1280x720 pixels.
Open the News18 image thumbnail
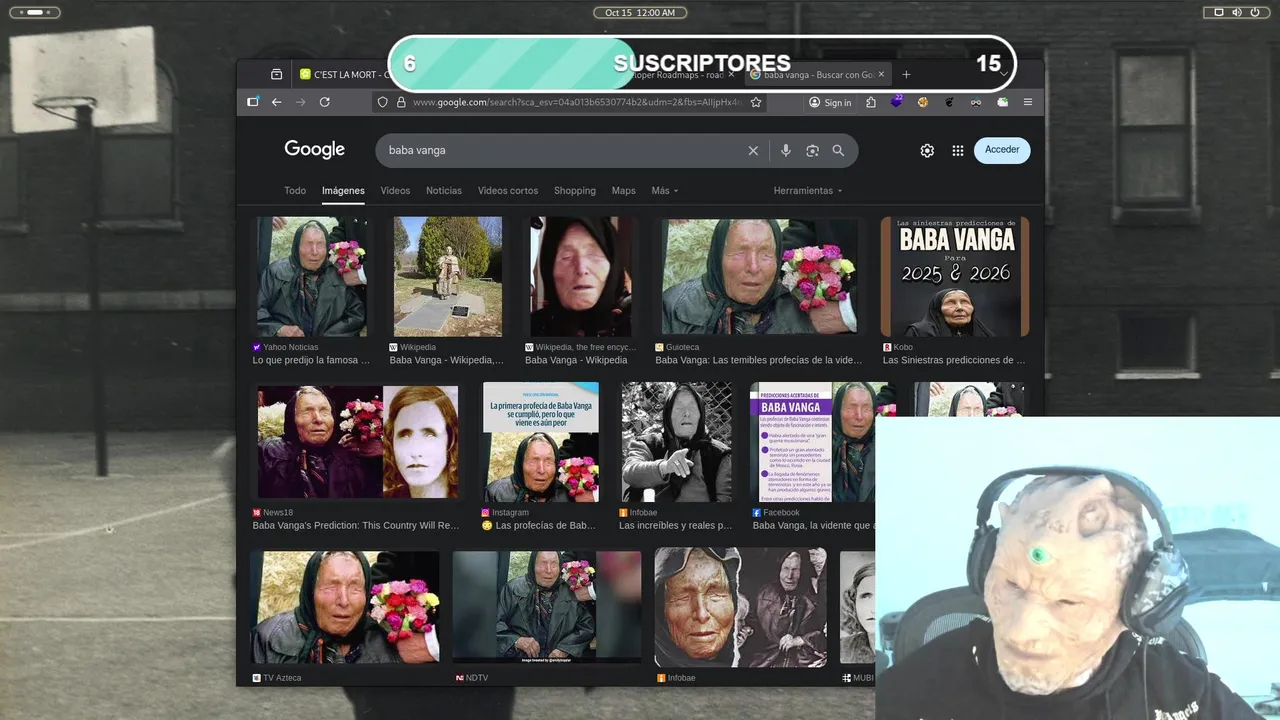tap(357, 442)
